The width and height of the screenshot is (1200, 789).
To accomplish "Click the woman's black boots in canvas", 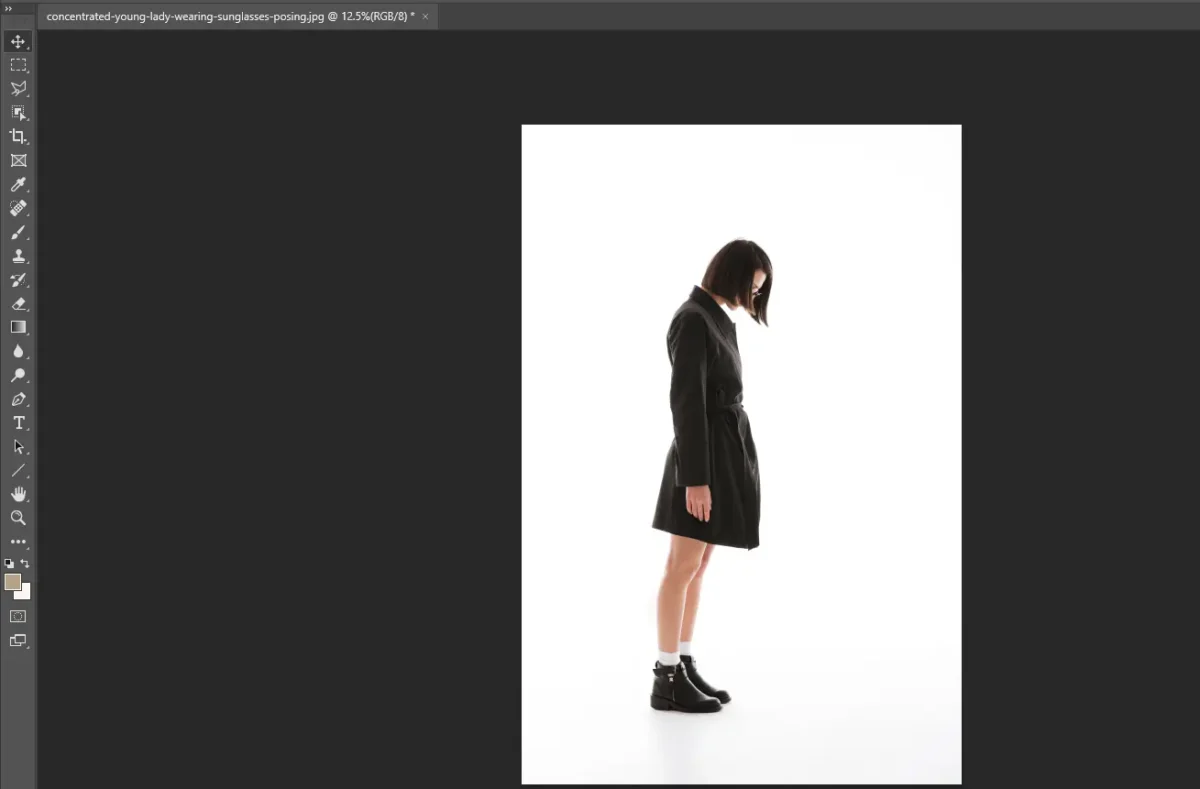I will click(x=688, y=687).
